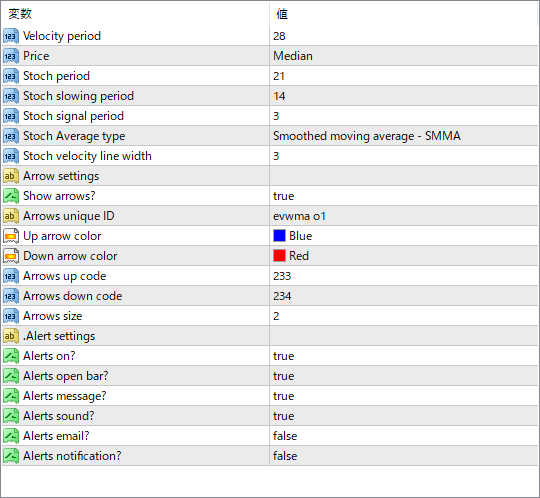Open the Stoch Average type SMMA dropdown

tap(404, 136)
